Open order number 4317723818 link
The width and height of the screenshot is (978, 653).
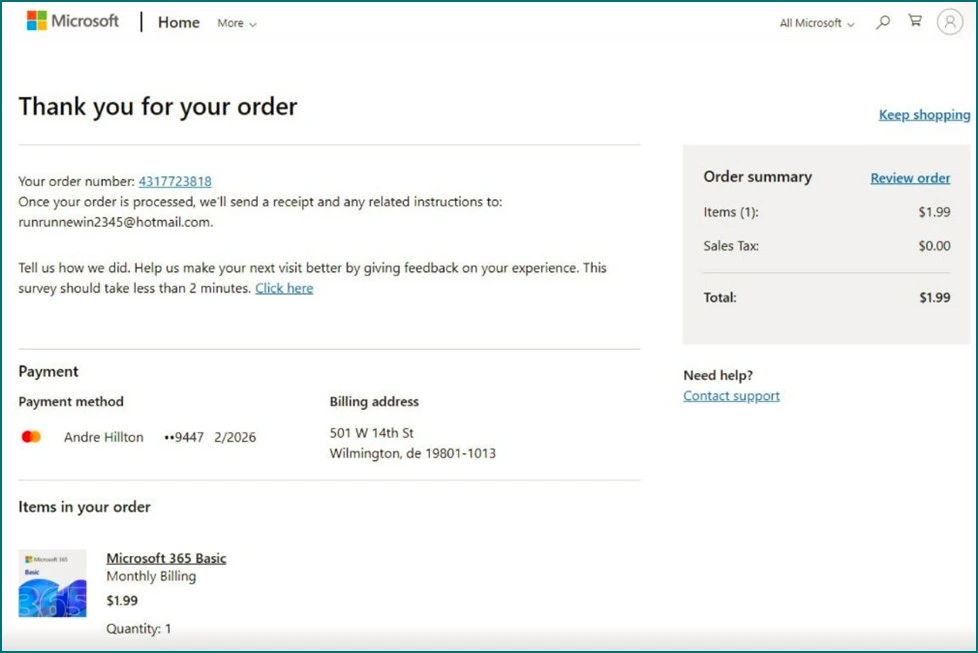point(175,181)
